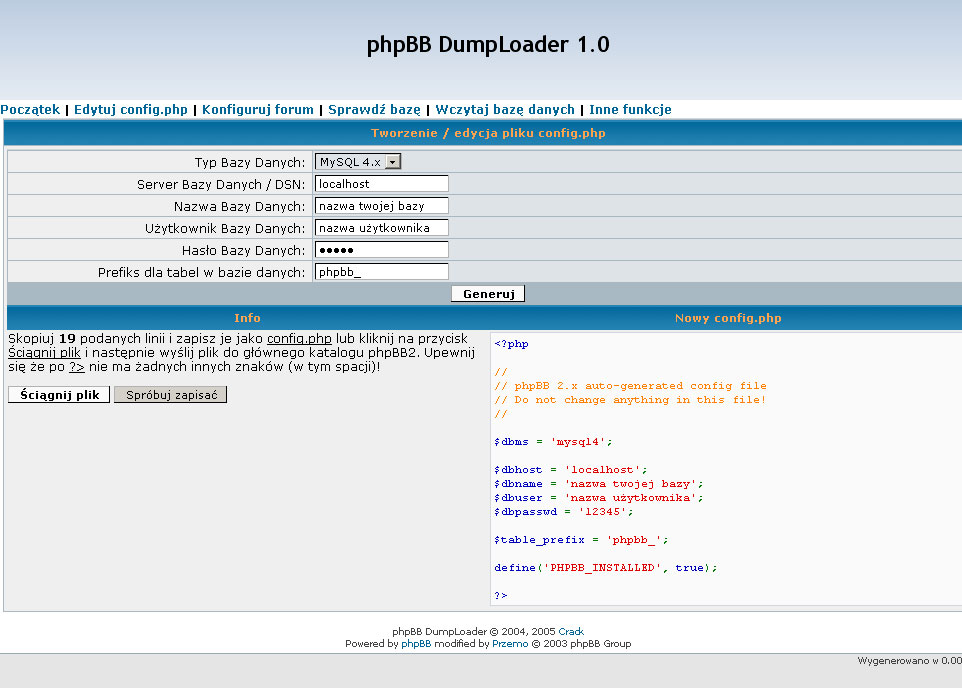Click the $dbhost = 'localhost' code line

pyautogui.click(x=571, y=470)
